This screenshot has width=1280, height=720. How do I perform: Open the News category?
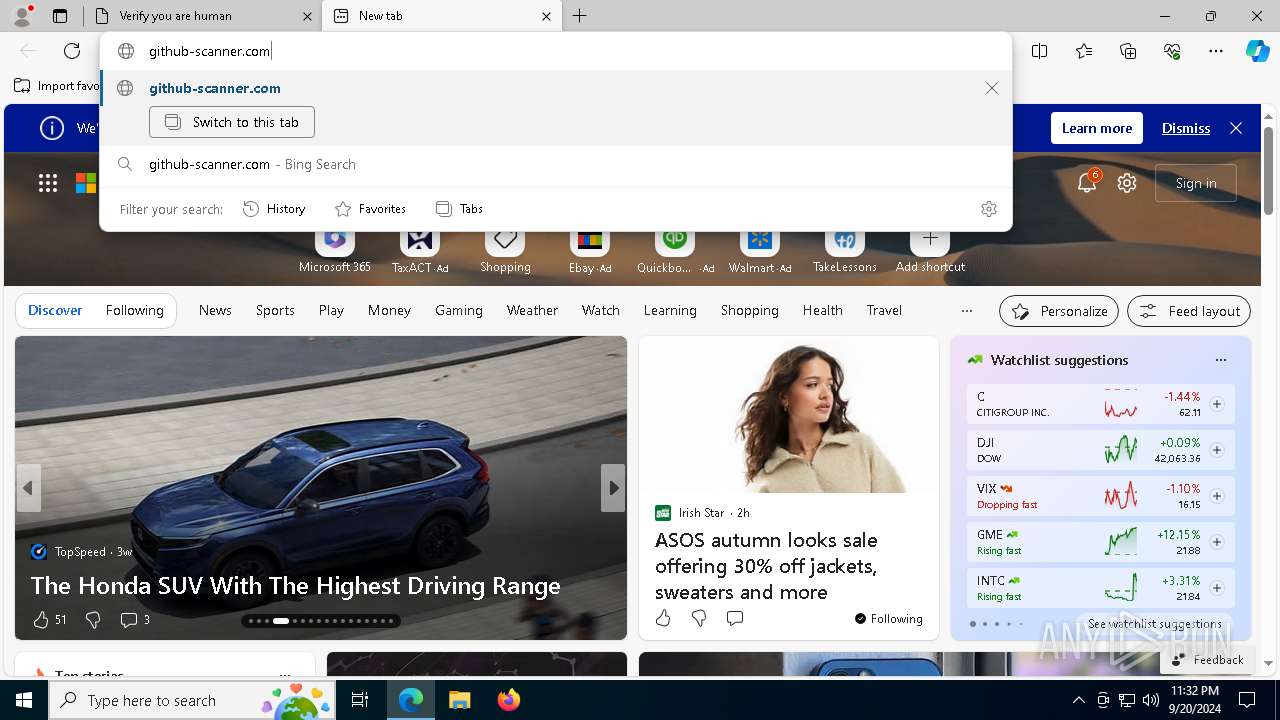[x=215, y=310]
